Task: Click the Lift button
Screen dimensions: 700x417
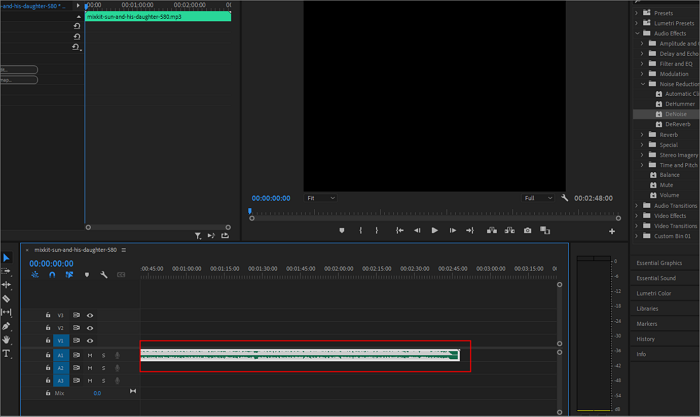Action: tap(492, 230)
